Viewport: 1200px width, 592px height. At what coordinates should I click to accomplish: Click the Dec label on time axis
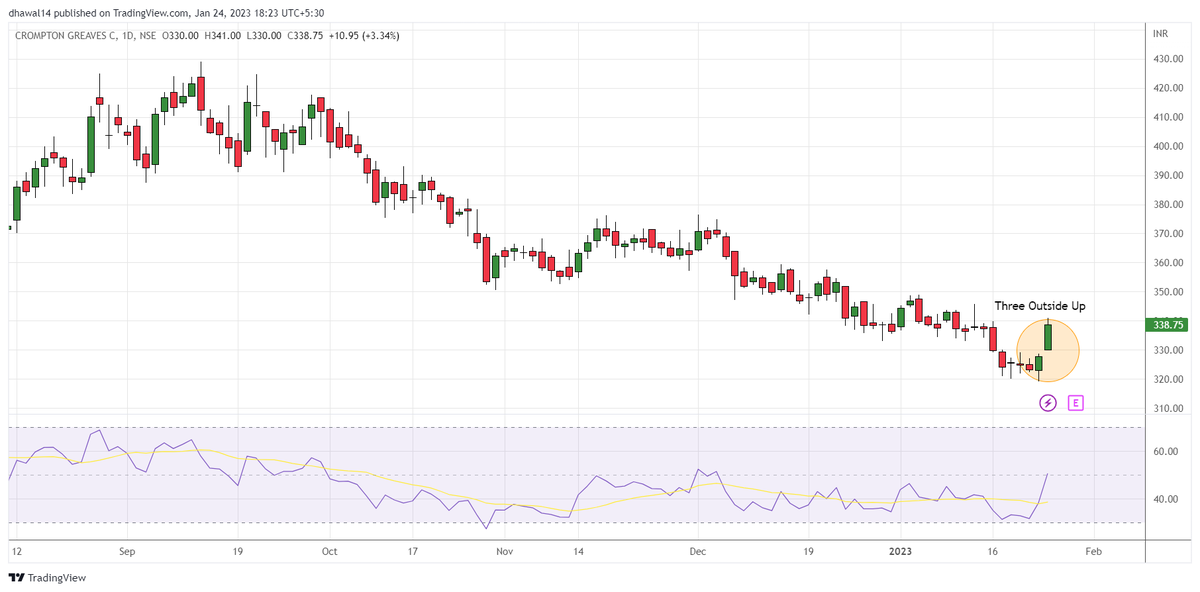pos(698,551)
